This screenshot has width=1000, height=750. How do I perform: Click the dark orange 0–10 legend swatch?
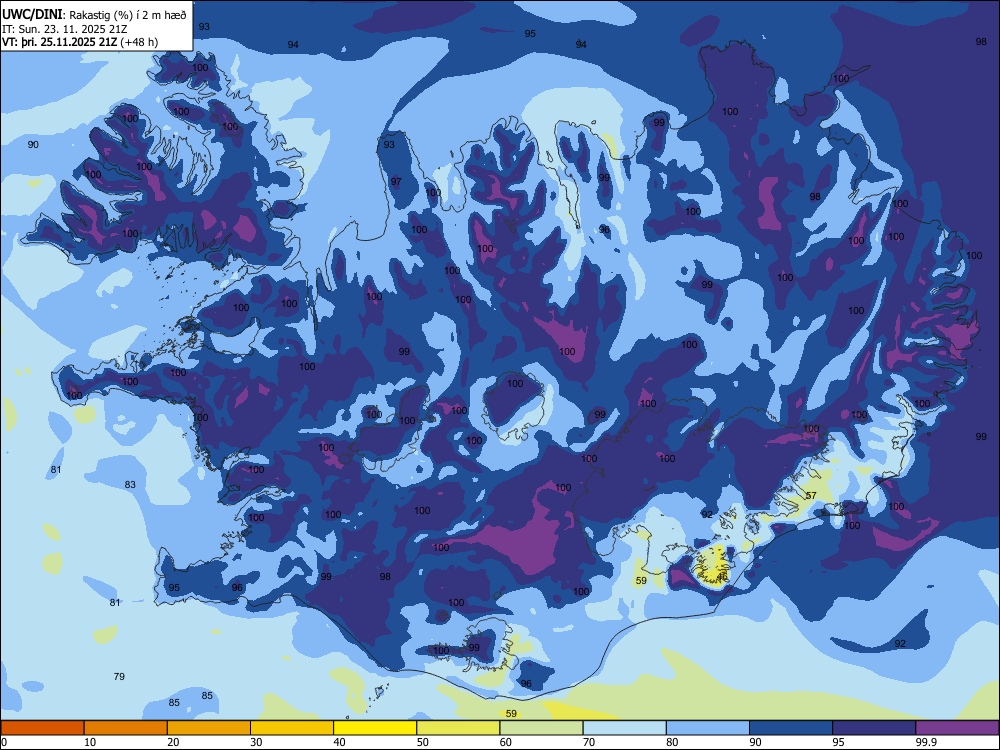click(x=42, y=728)
